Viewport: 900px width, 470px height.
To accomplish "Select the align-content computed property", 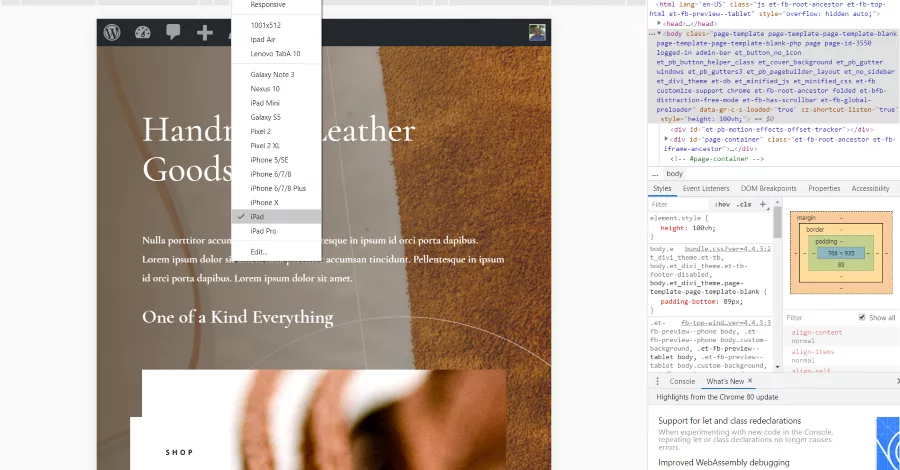I will tap(817, 333).
